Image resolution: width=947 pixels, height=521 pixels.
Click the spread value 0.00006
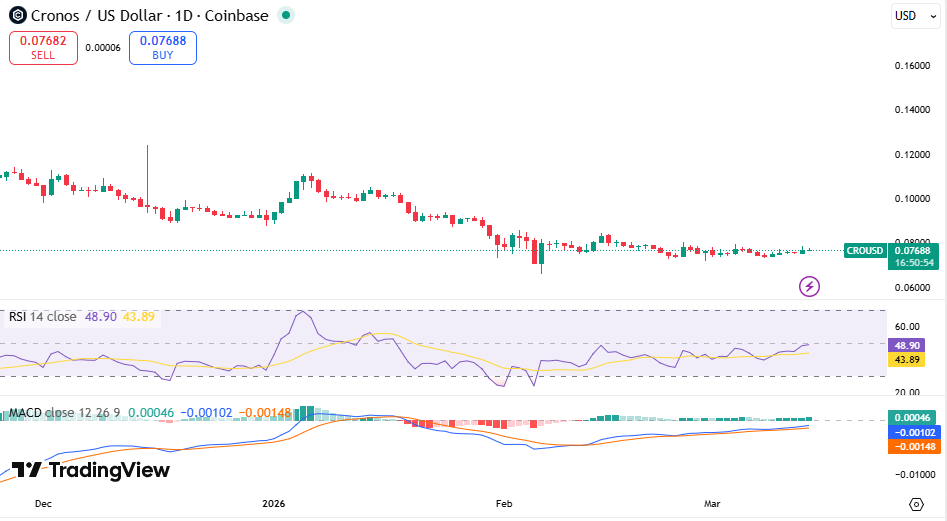(103, 48)
